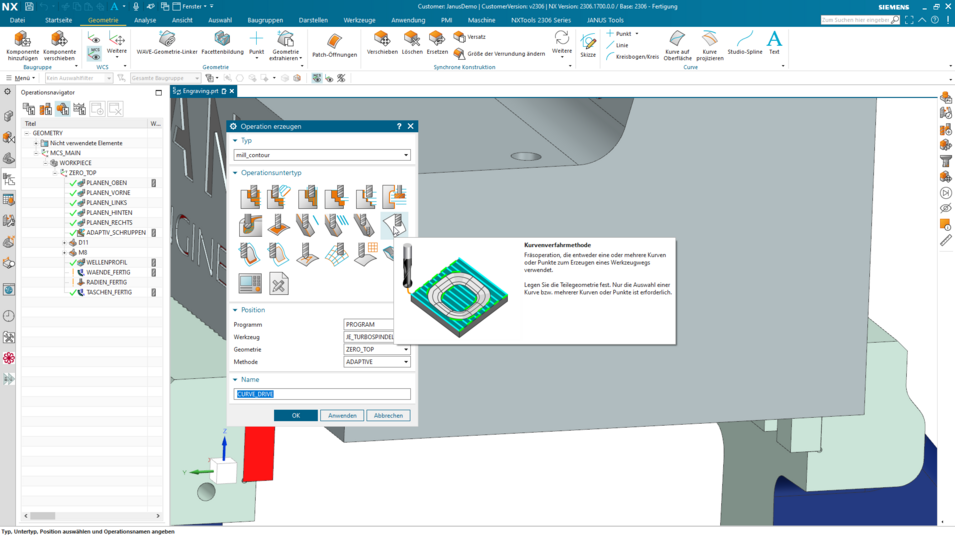Collapse the Position section
955x537 pixels.
(x=236, y=310)
